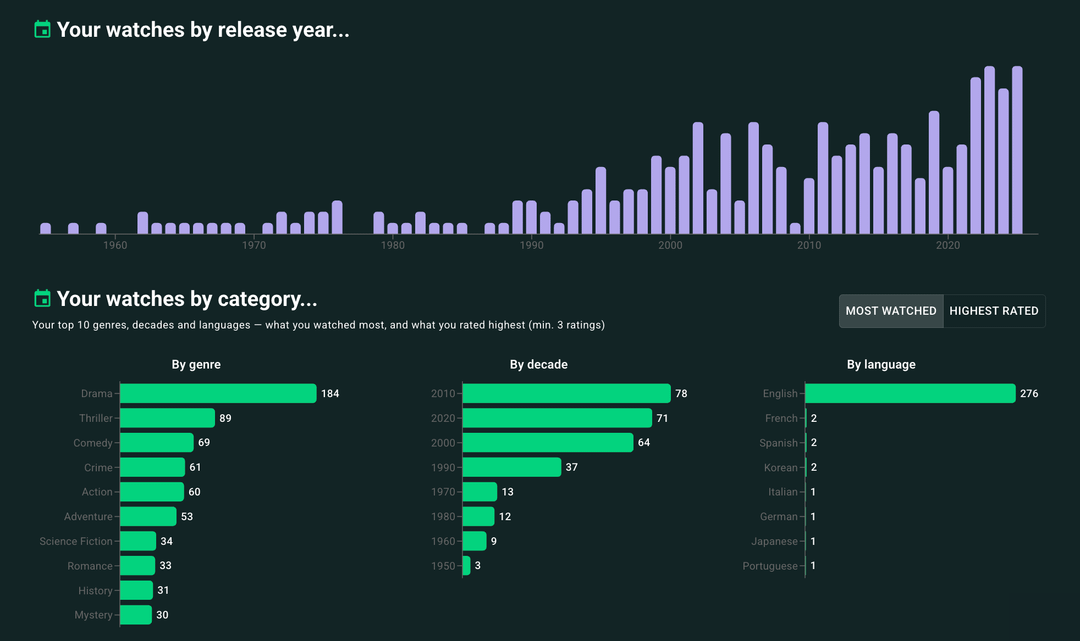Select the Thriller bar with 89 watches

pos(167,418)
